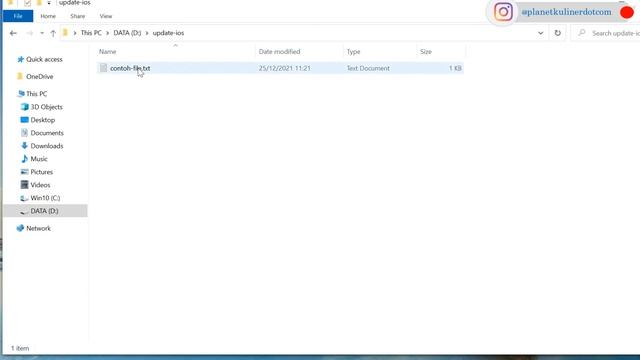
Task: Open Customize Quick Access Toolbar dropdown
Action: click(49, 3)
